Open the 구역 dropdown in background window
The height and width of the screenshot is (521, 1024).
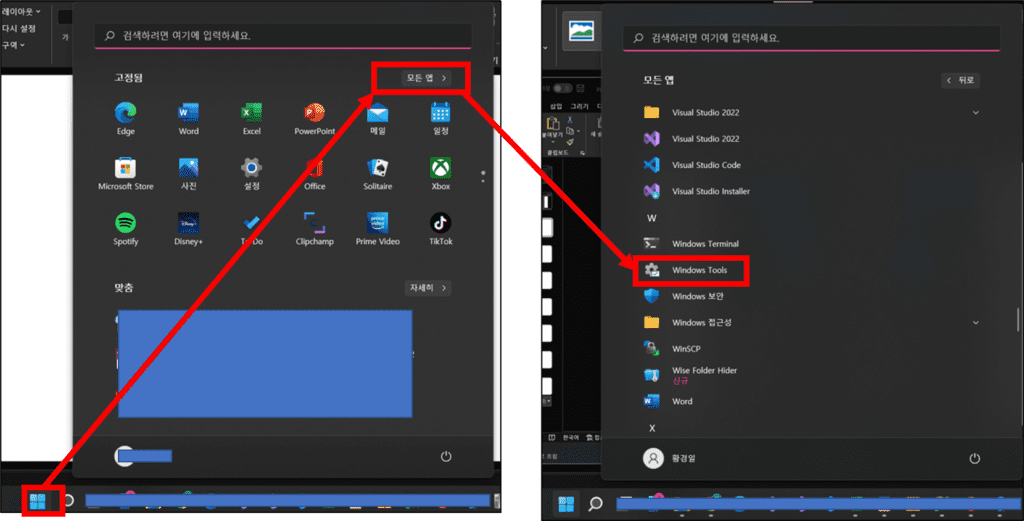pyautogui.click(x=14, y=45)
